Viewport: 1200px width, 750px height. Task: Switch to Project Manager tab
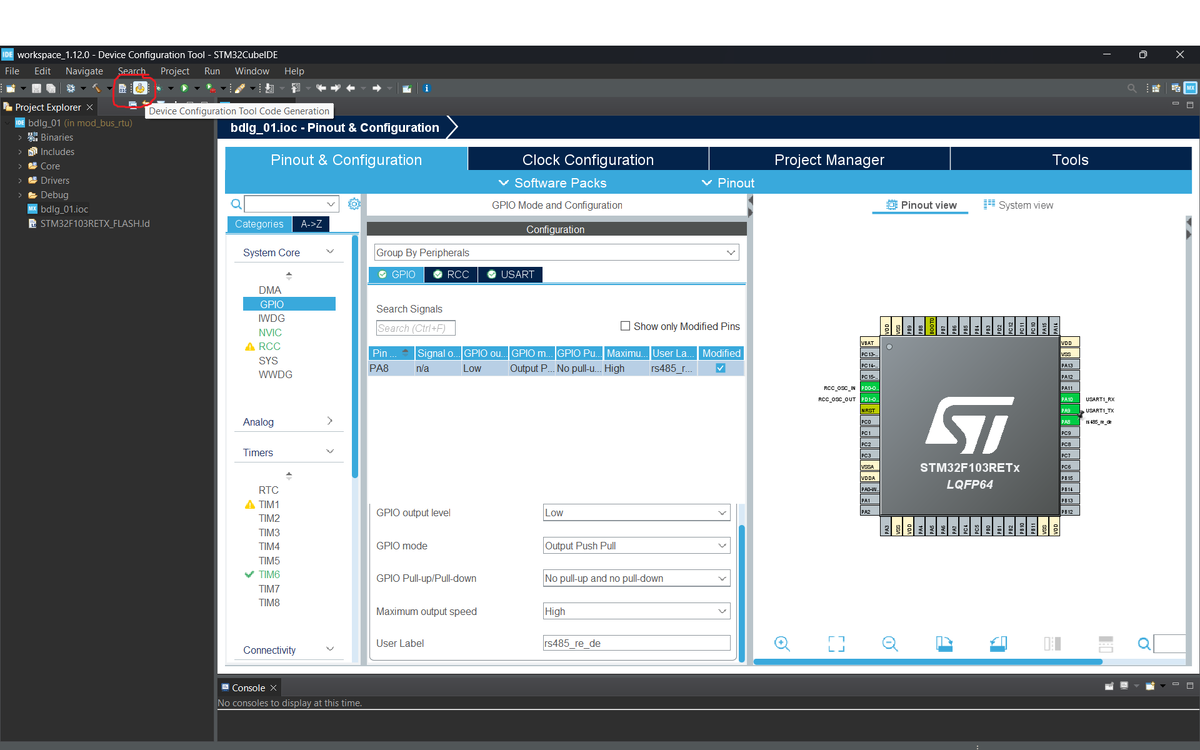pos(829,160)
